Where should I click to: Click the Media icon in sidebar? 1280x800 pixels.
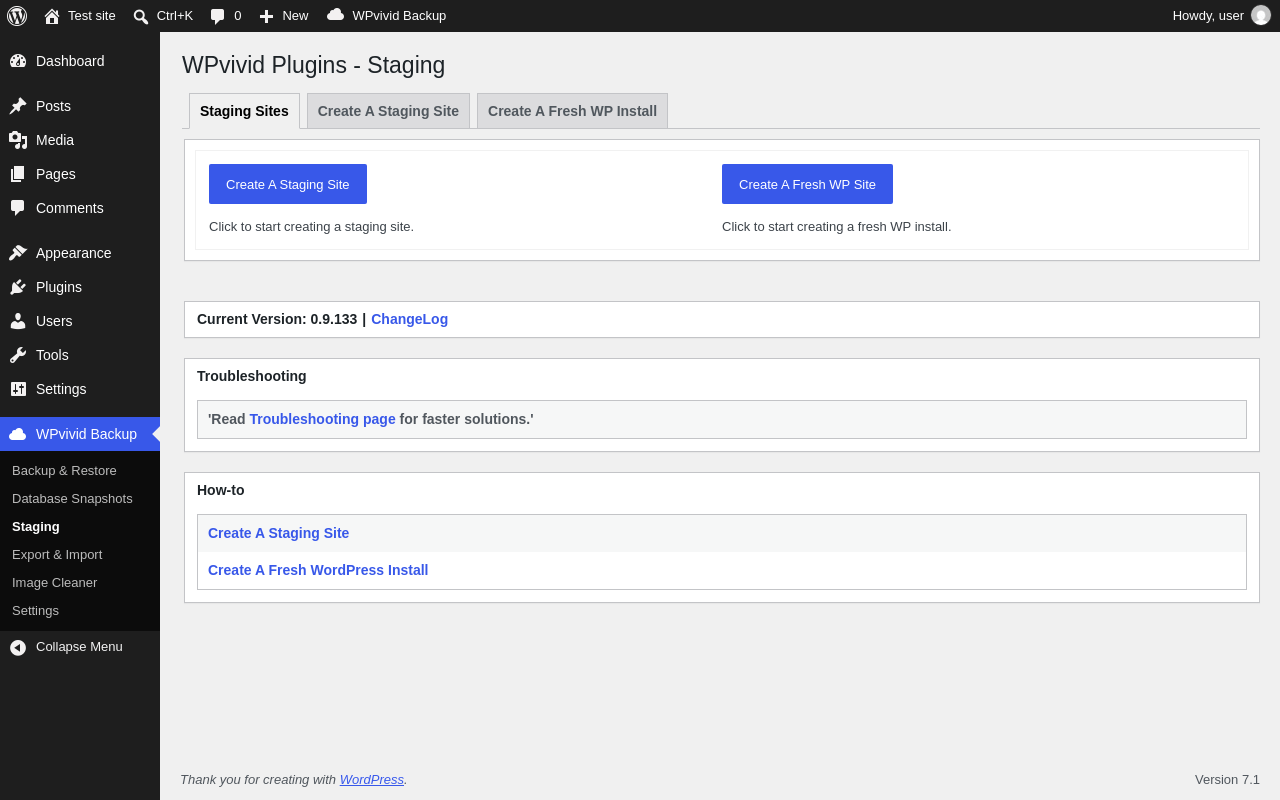tap(18, 140)
